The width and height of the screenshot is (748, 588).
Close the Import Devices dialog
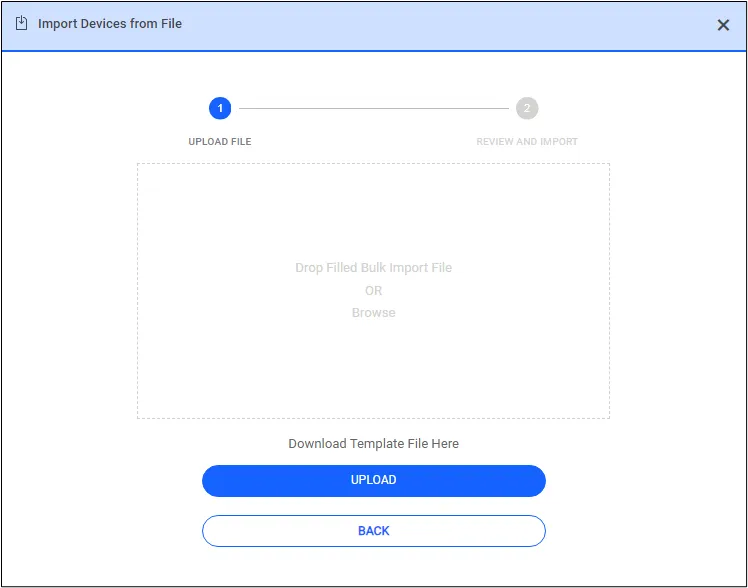(x=723, y=25)
